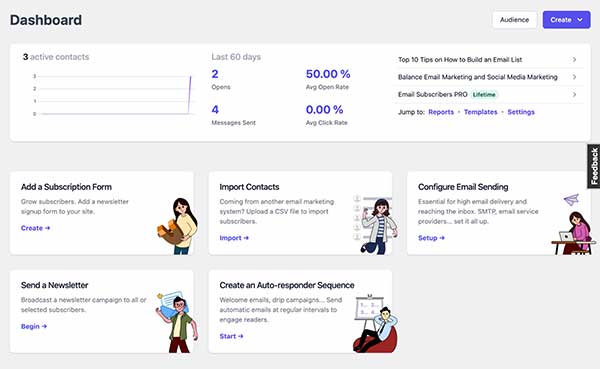Click the active contacts line chart

pos(113,95)
